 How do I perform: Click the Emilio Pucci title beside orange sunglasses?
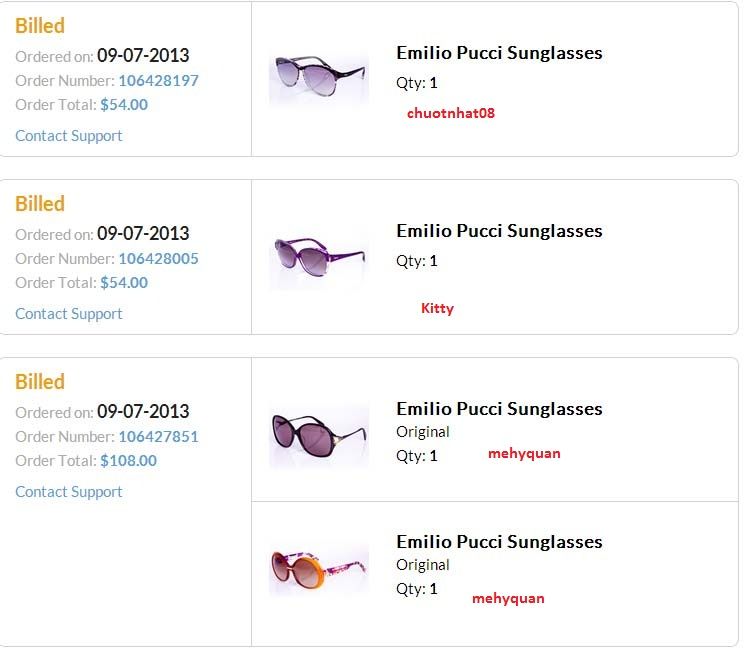pos(499,542)
